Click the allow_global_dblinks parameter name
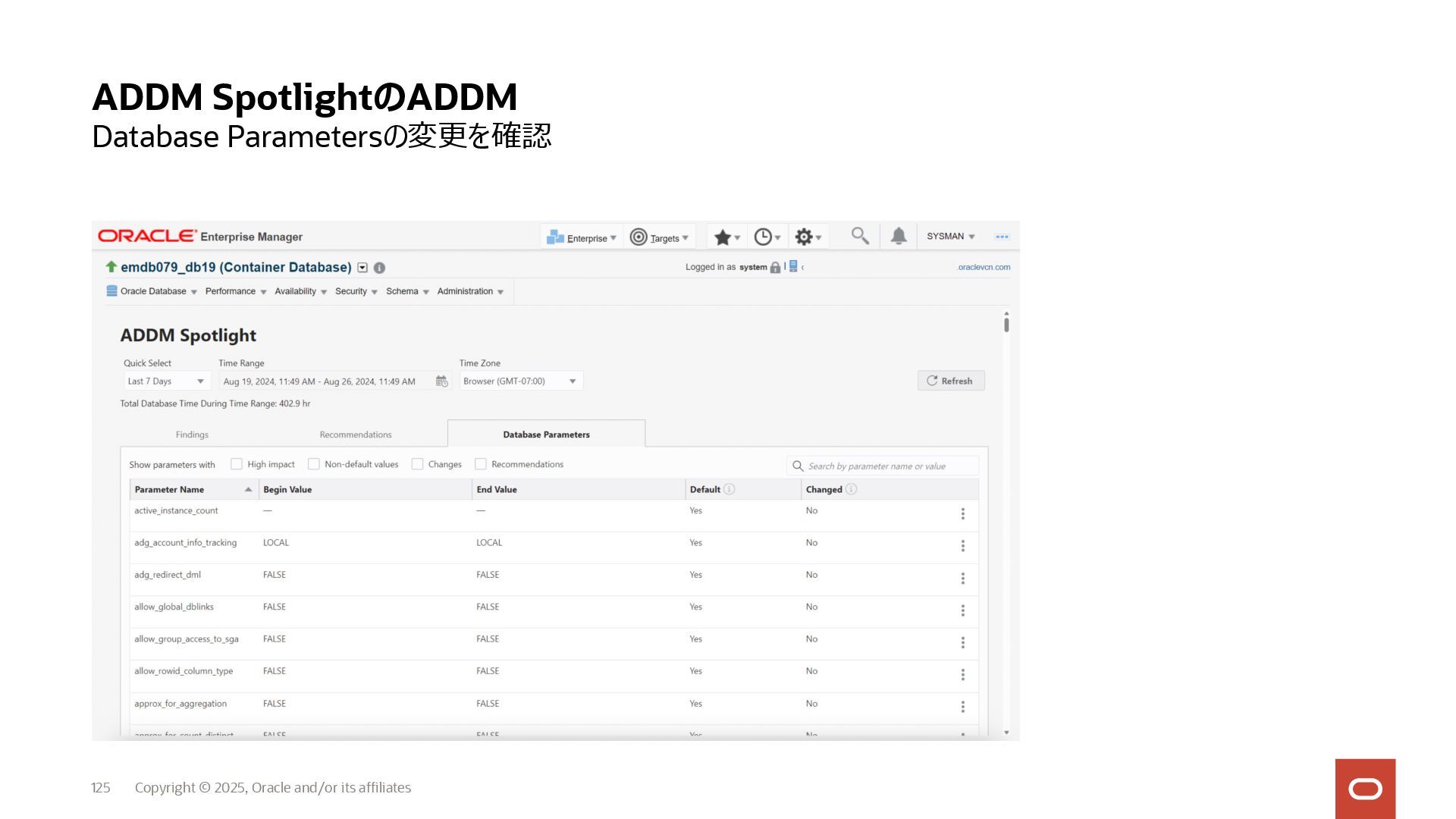Image resolution: width=1456 pixels, height=819 pixels. pyautogui.click(x=174, y=607)
